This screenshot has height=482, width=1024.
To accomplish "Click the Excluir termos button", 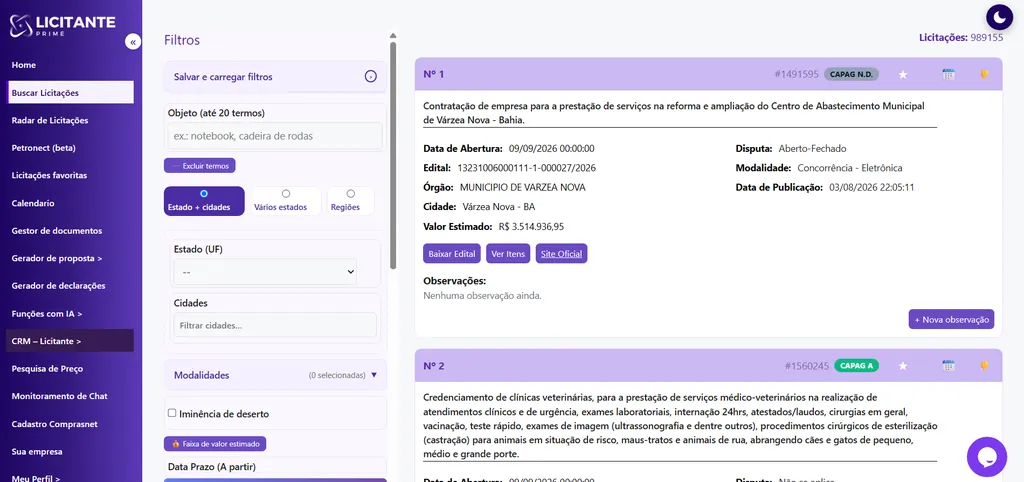I will [199, 166].
